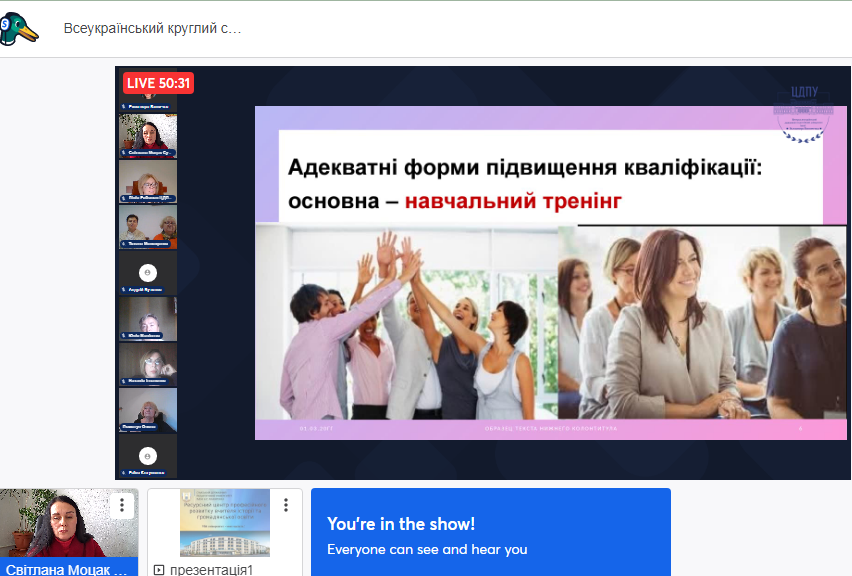
Task: Click the slide title "Адекватні форми підвищення кваліфікації"
Action: tap(525, 167)
